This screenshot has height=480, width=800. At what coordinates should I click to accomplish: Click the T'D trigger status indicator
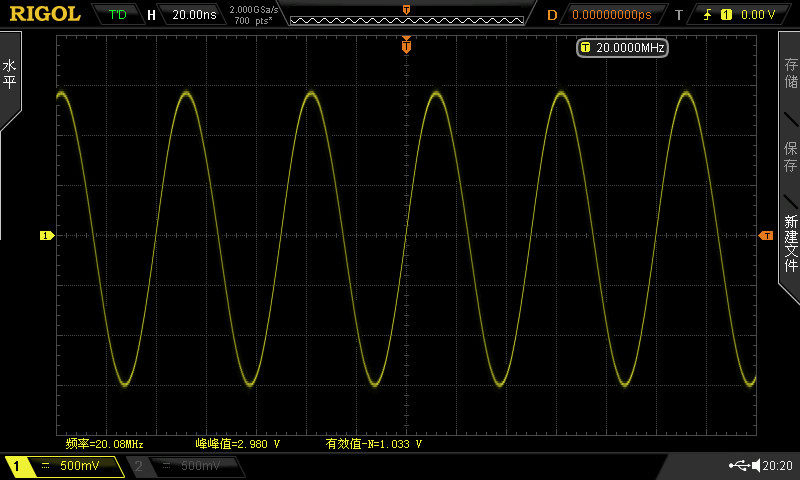tap(117, 15)
